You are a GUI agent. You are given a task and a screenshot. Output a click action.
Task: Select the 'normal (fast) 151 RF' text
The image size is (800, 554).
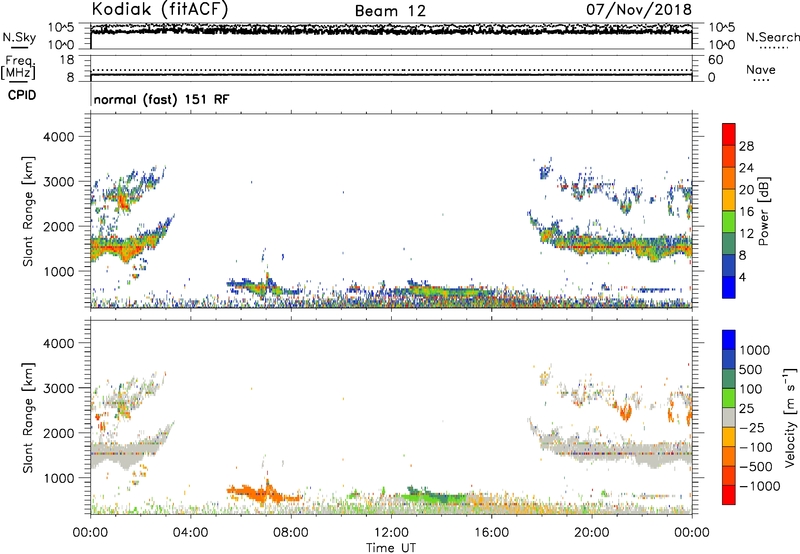pyautogui.click(x=161, y=99)
